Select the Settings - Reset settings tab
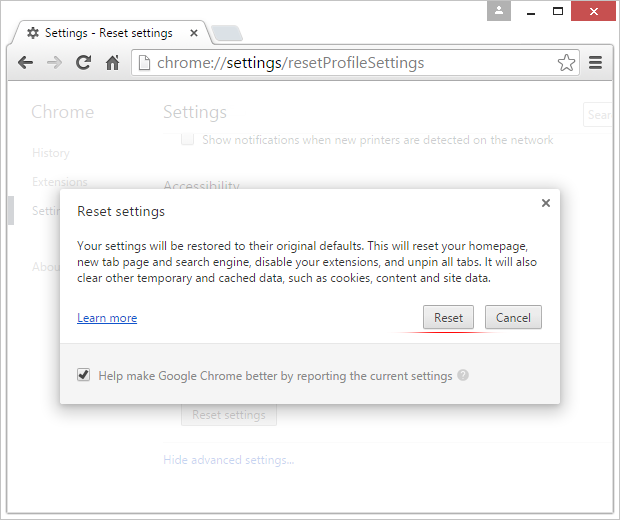Viewport: 620px width, 520px height. coord(109,33)
